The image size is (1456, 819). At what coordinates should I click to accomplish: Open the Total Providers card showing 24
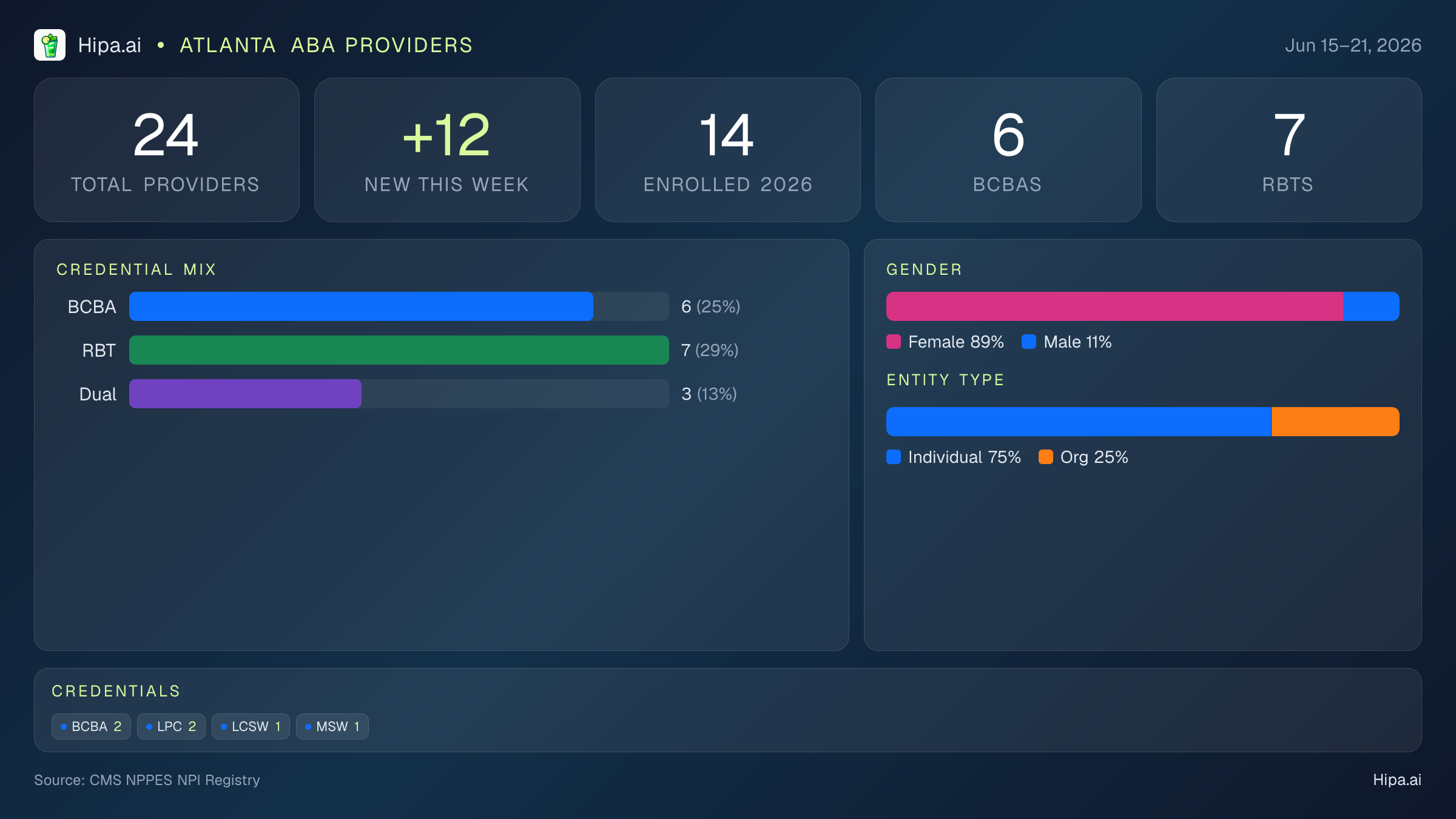pyautogui.click(x=167, y=150)
